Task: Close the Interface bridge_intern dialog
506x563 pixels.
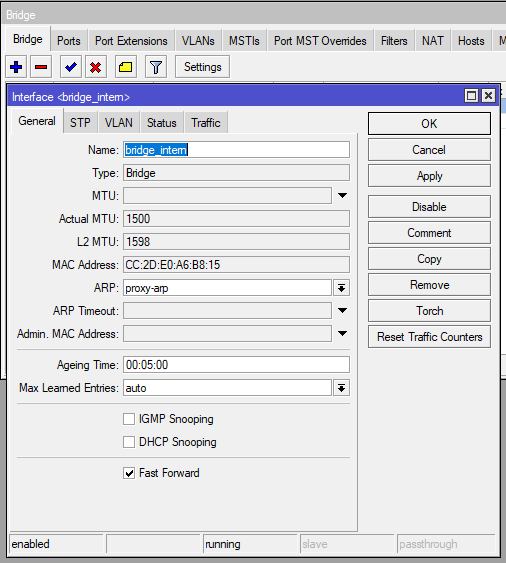Action: (x=488, y=96)
